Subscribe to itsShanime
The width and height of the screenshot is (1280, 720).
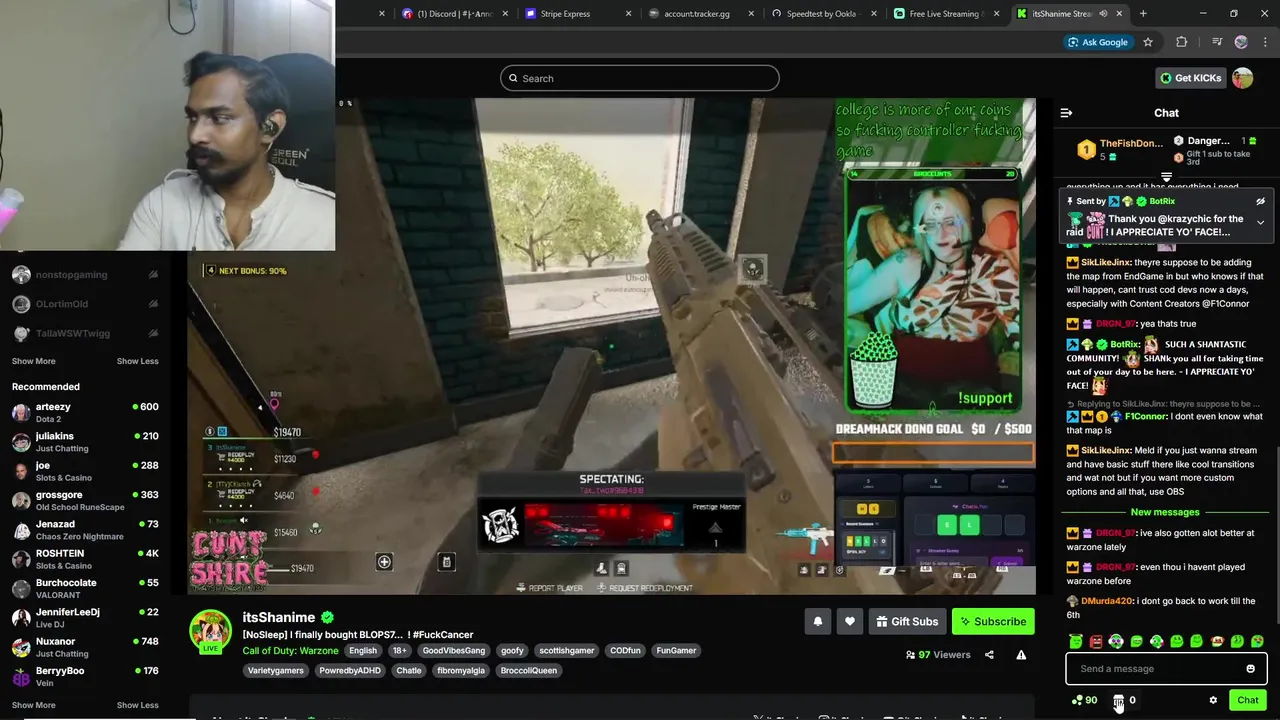point(993,621)
